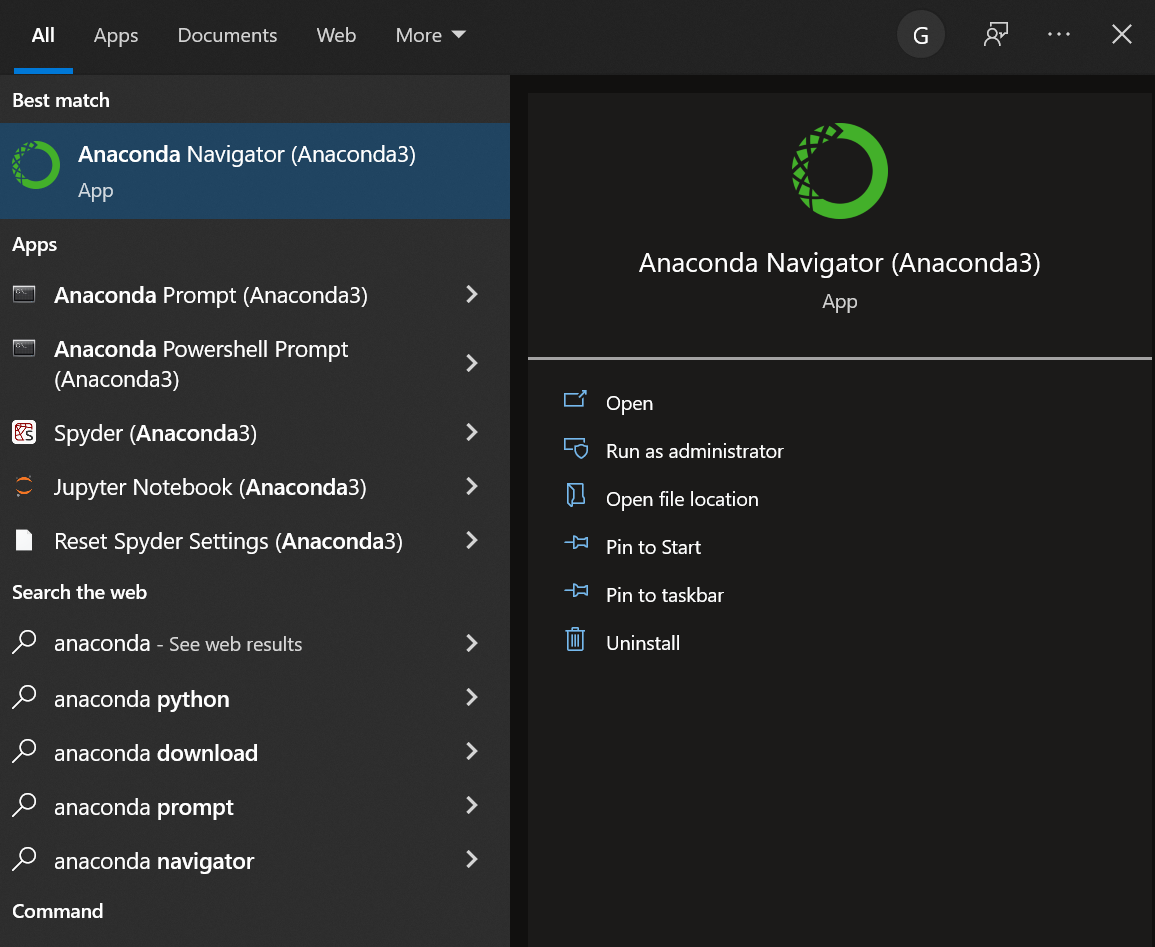
Task: Click the Anaconda Powershell Prompt terminal icon
Action: click(24, 348)
